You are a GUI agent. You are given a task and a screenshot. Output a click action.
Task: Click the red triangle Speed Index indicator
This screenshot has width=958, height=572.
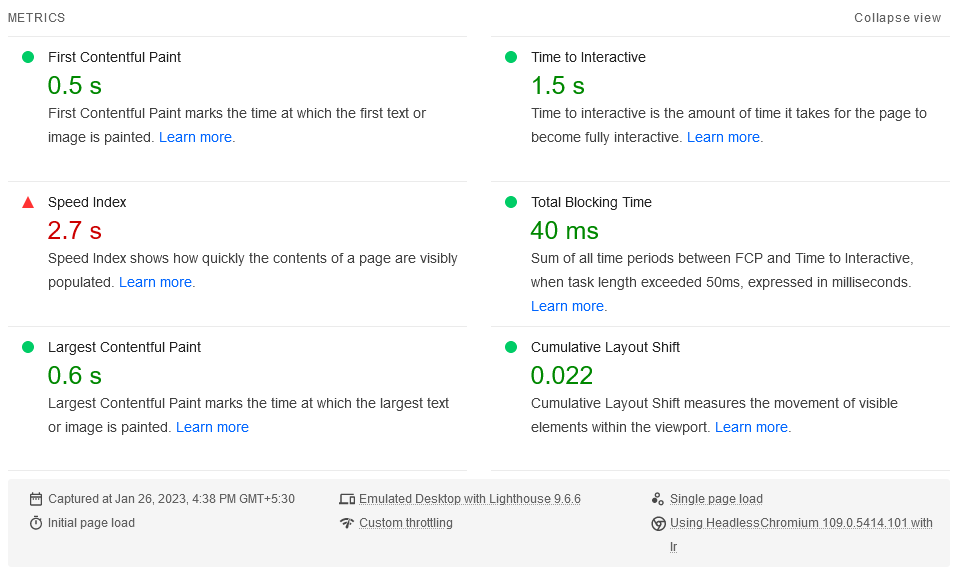pos(28,202)
